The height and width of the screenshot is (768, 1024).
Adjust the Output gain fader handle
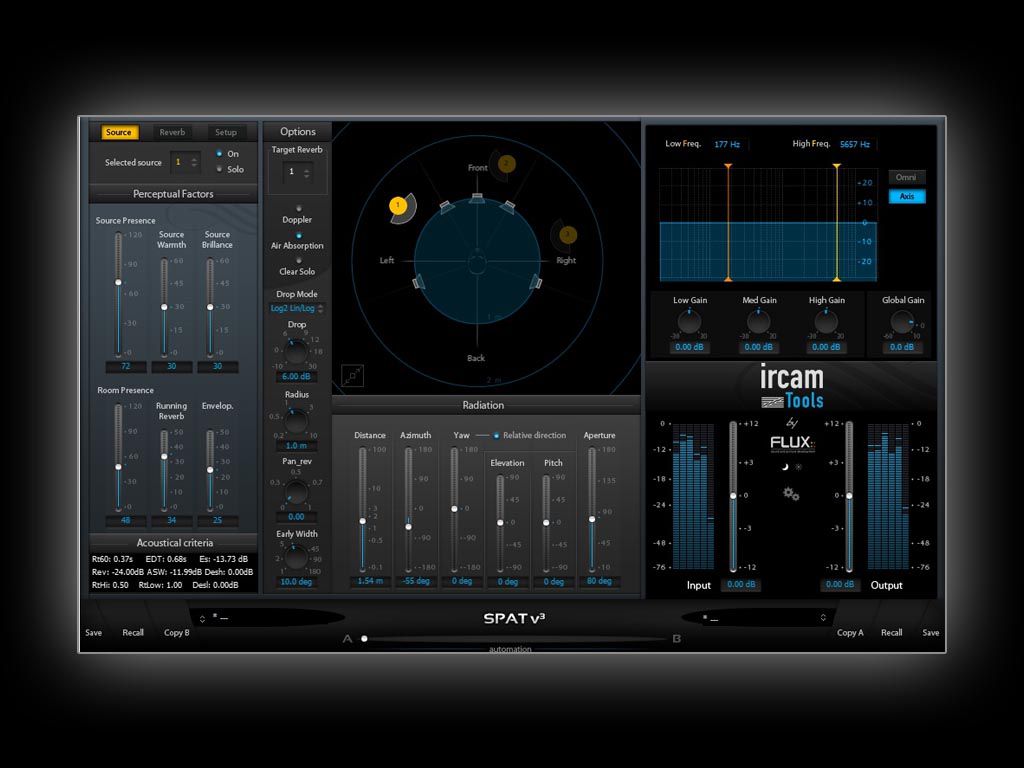coord(849,496)
